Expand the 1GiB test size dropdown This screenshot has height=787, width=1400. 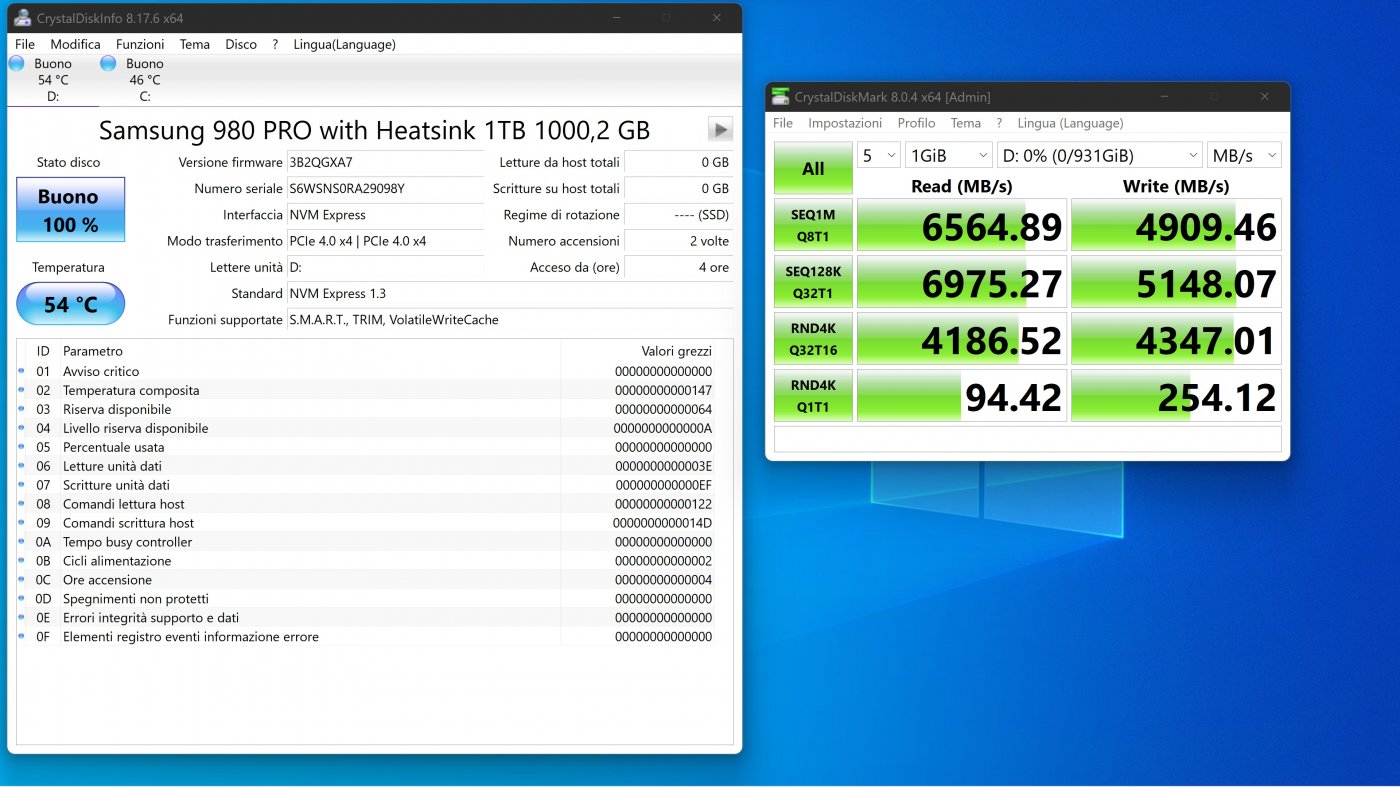pos(948,155)
